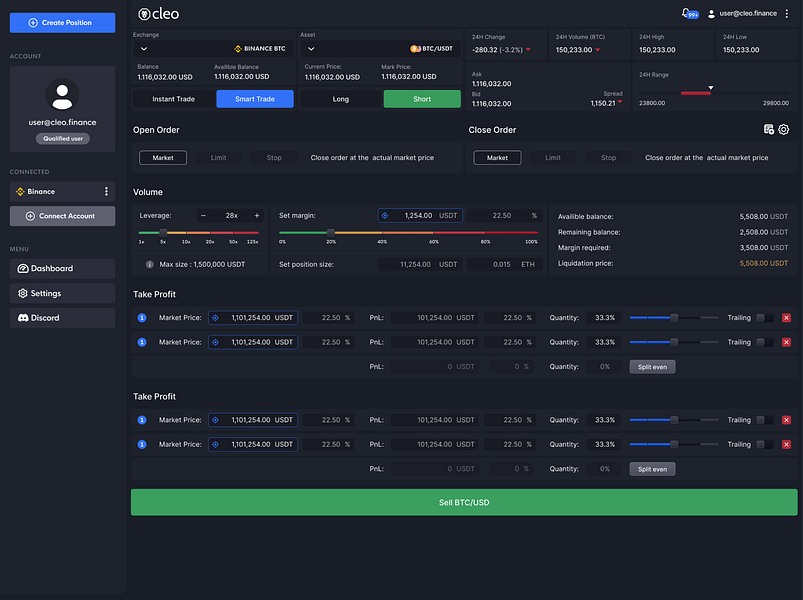803x600 pixels.
Task: Switch to Instant Trade tab
Action: coord(174,99)
